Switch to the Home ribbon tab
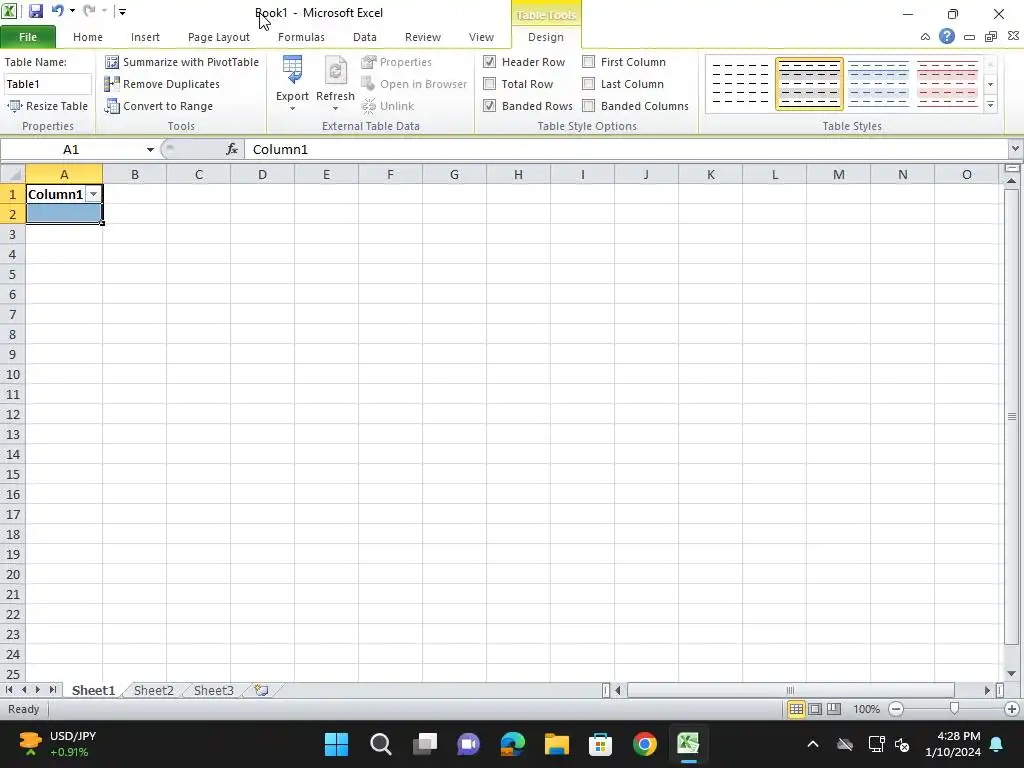The image size is (1024, 768). click(88, 37)
